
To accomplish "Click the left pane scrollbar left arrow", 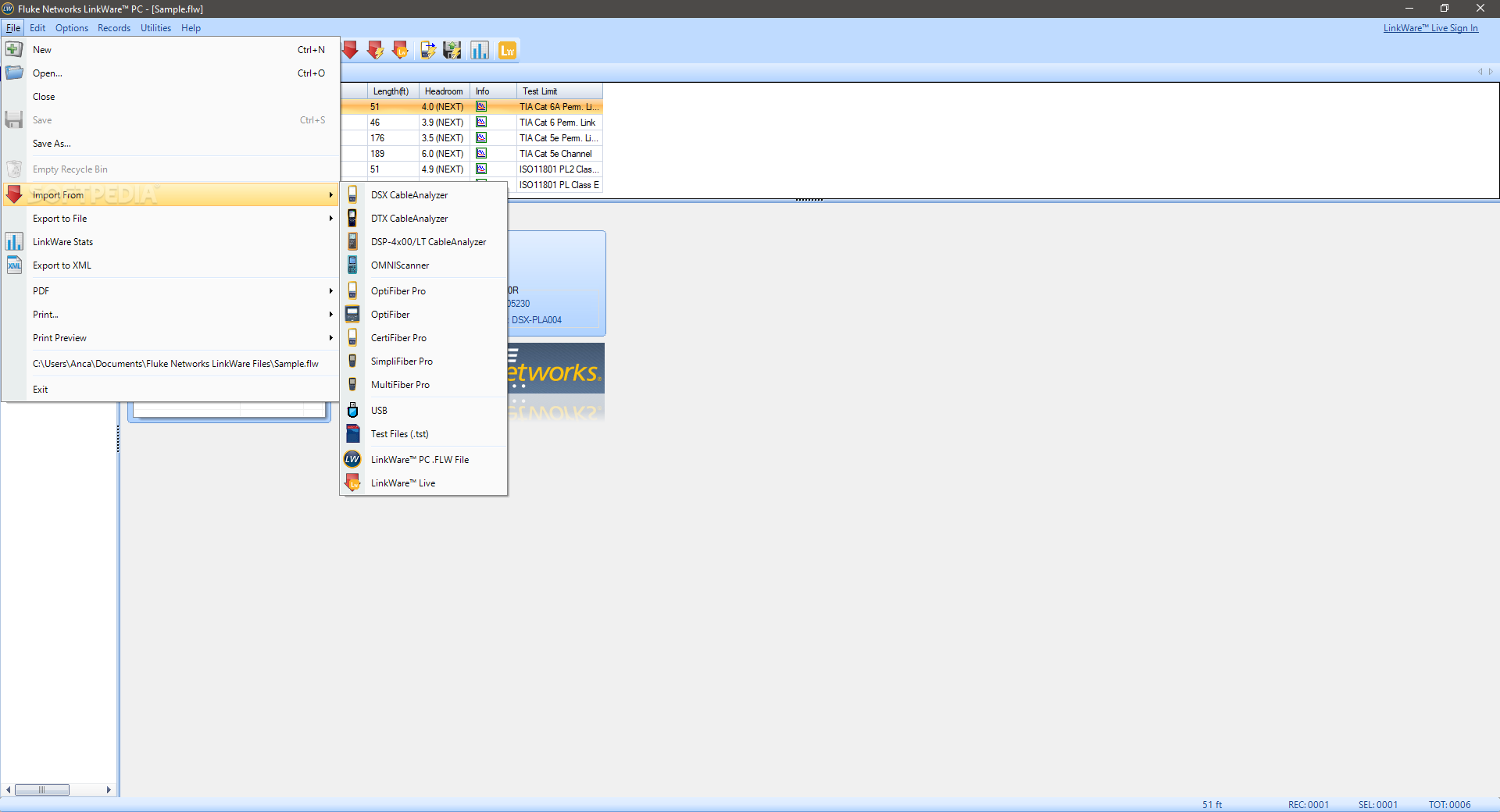I will 9,790.
